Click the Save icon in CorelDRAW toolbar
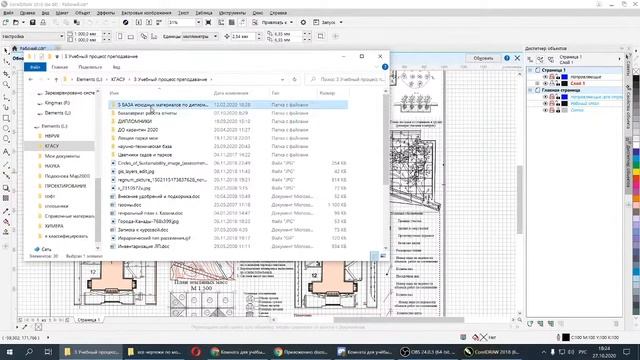 [33, 22]
